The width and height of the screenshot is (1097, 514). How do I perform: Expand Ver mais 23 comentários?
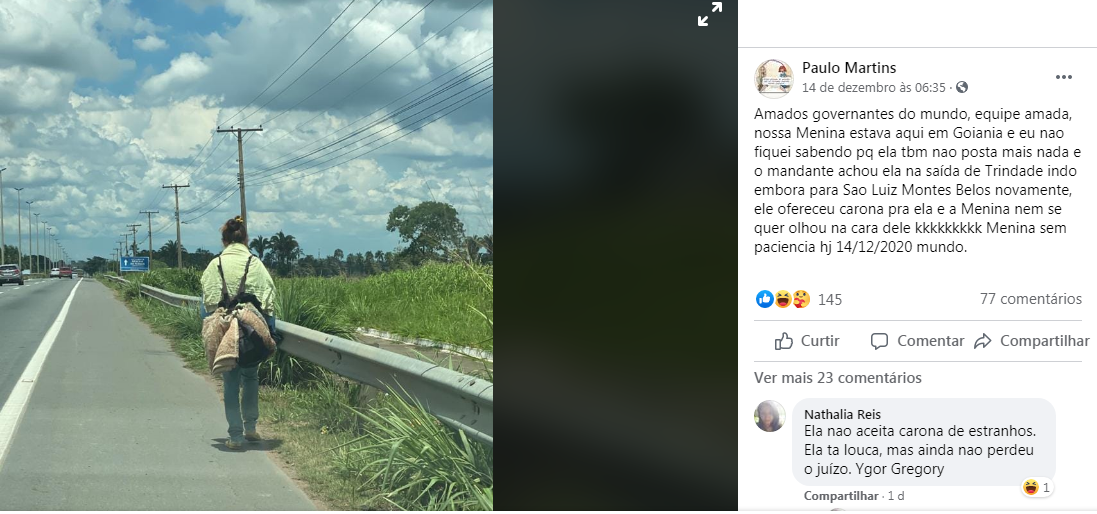tap(837, 378)
